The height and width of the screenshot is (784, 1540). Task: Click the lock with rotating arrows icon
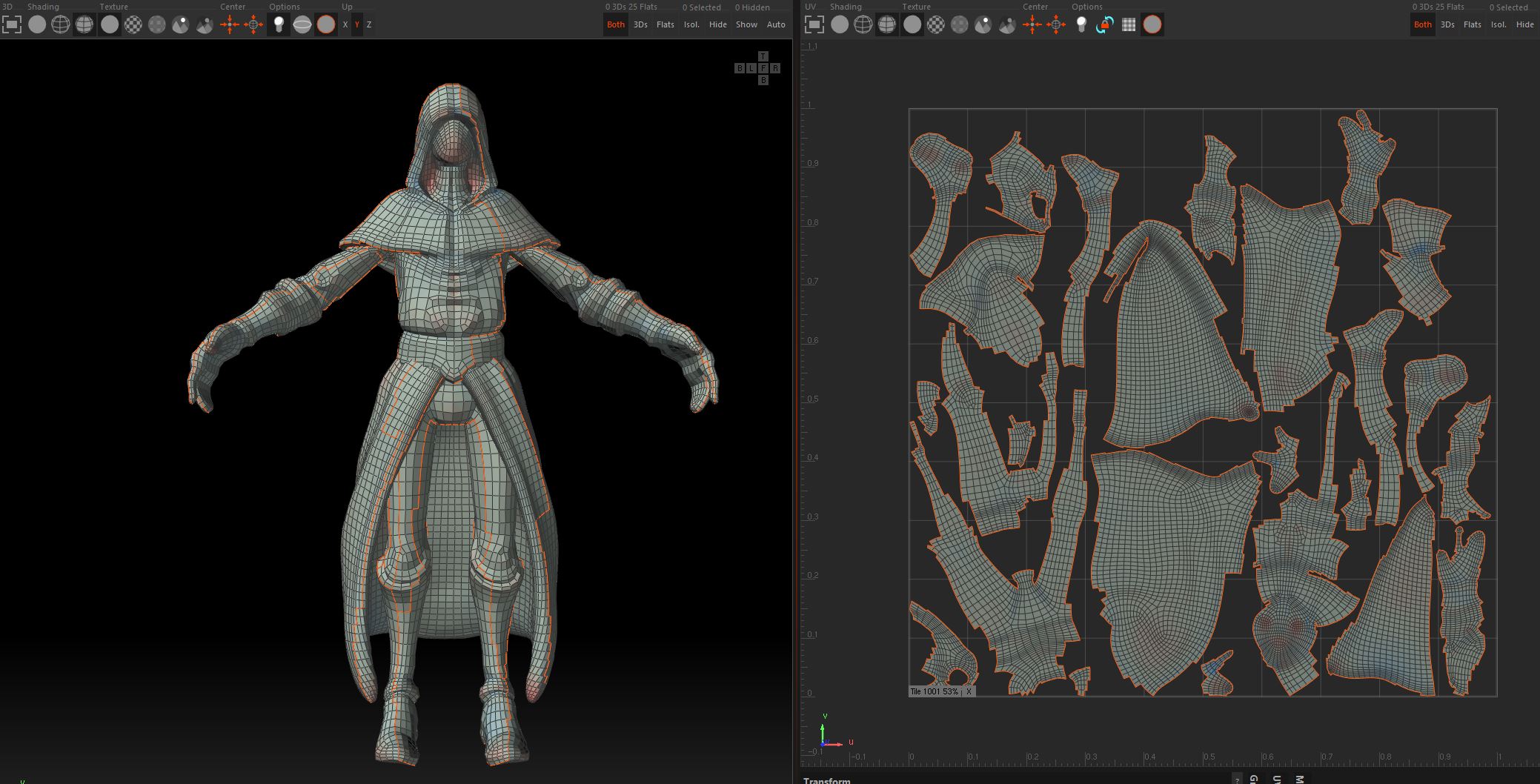(x=1105, y=24)
